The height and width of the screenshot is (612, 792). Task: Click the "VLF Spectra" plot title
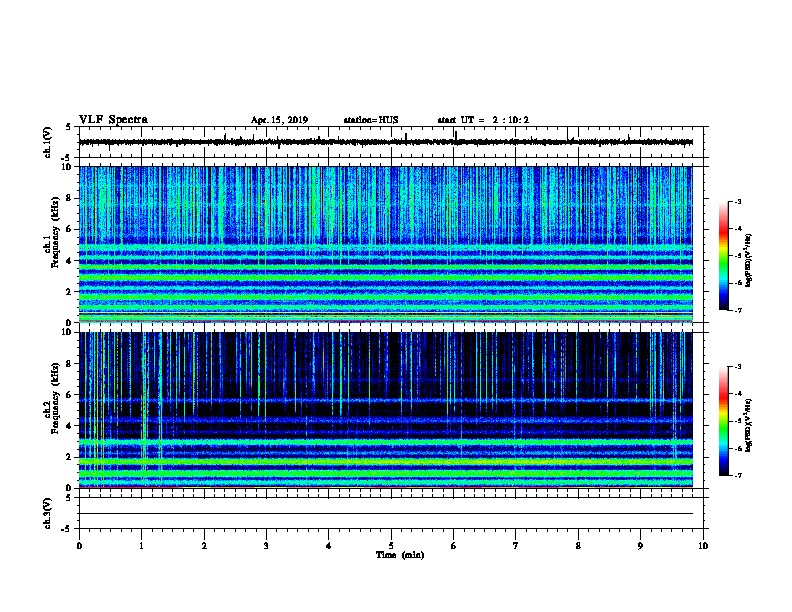point(113,120)
